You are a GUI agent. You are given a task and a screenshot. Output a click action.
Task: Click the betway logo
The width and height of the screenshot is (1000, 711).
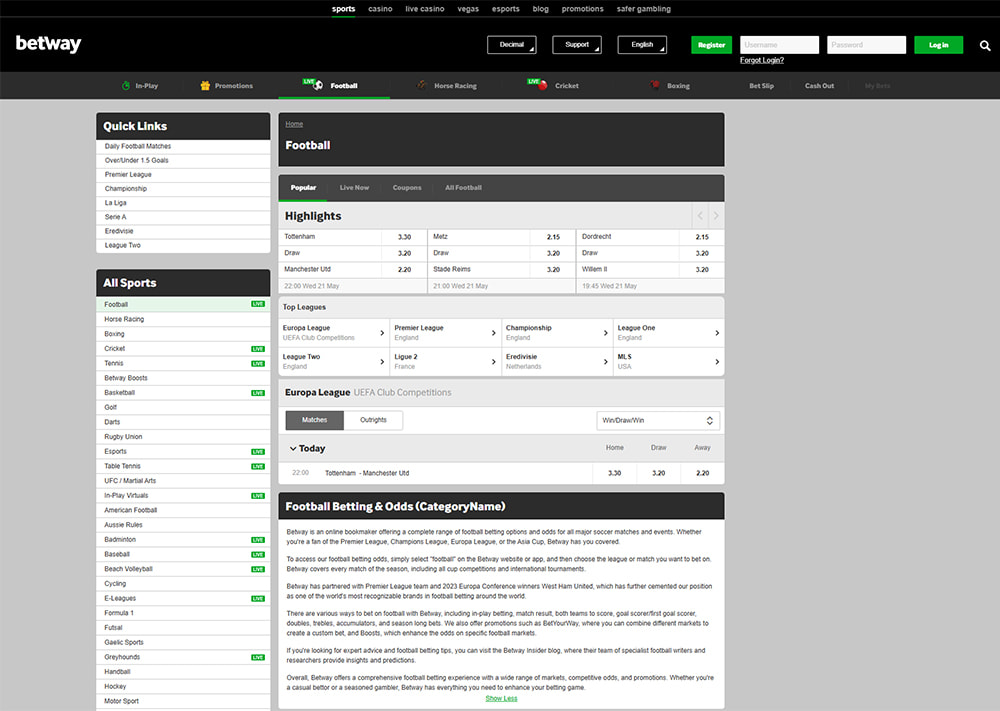(x=48, y=43)
